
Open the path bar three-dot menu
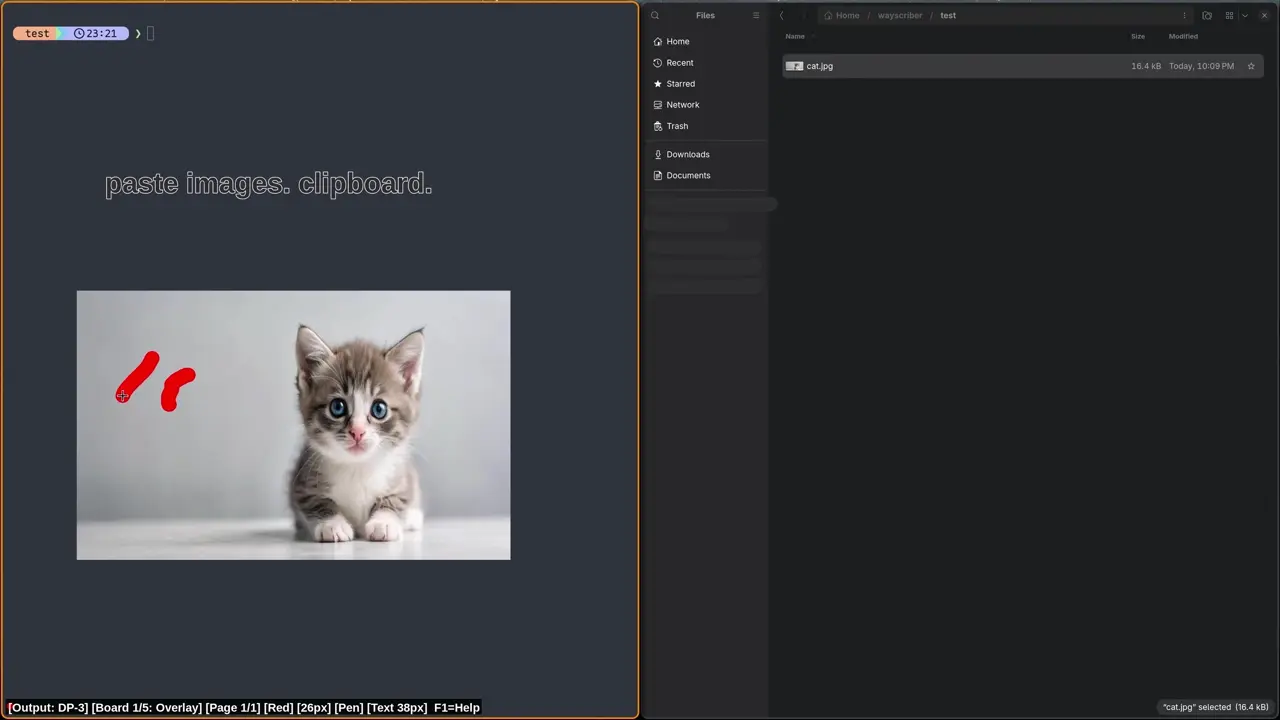click(1184, 15)
